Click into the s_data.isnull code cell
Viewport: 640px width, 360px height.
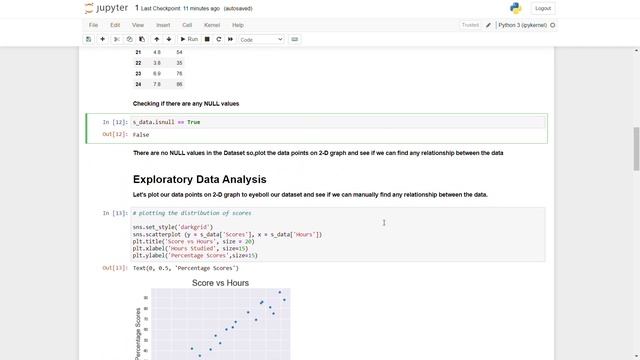point(338,122)
